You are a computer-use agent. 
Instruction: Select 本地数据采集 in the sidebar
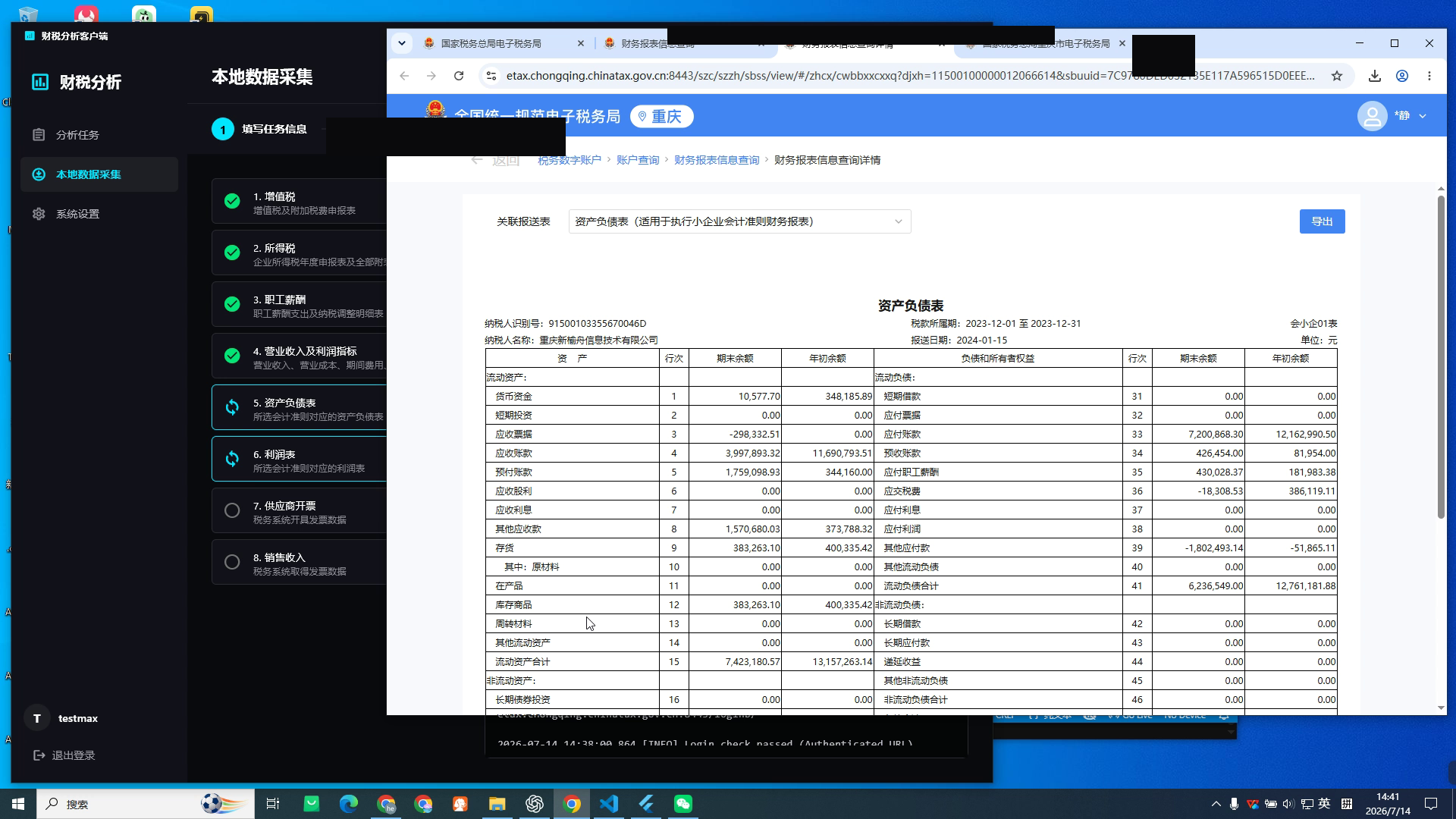click(x=99, y=174)
